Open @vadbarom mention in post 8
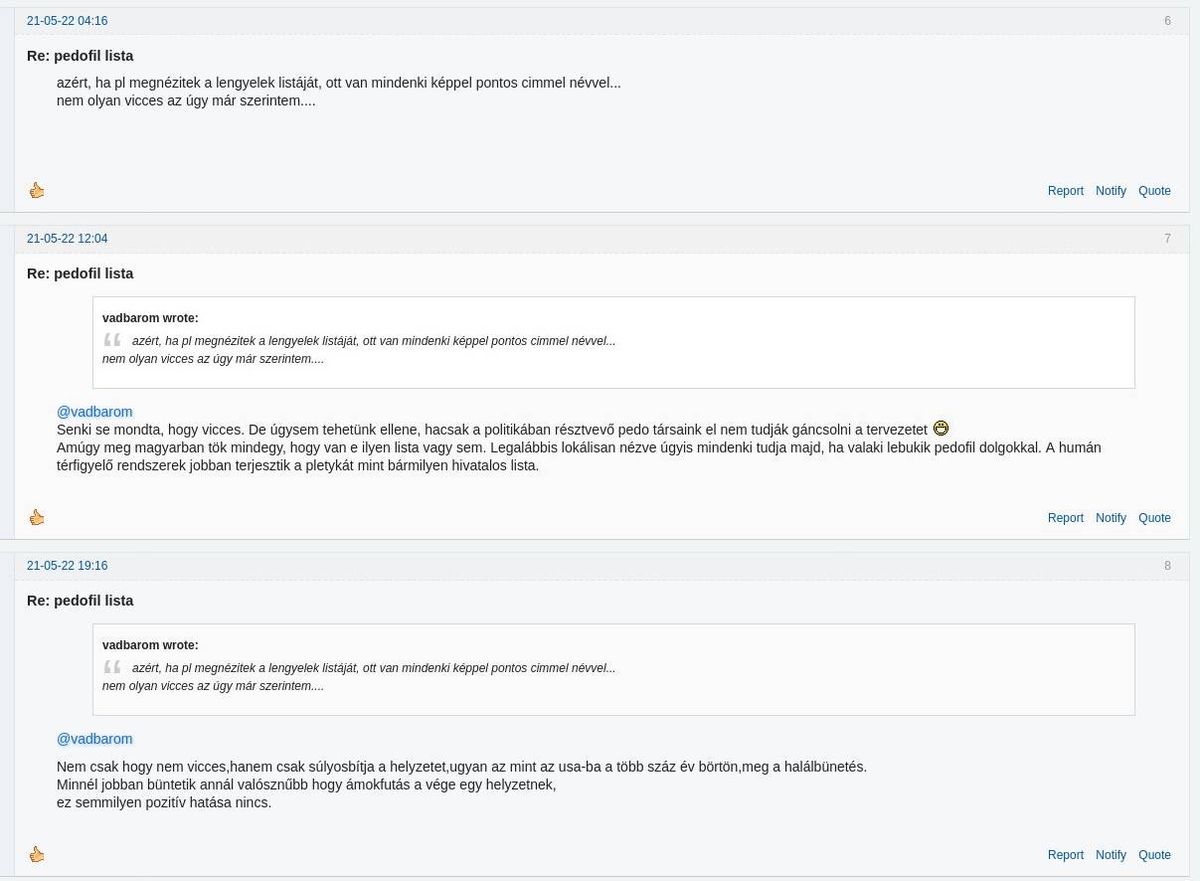The height and width of the screenshot is (881, 1200). (x=94, y=739)
